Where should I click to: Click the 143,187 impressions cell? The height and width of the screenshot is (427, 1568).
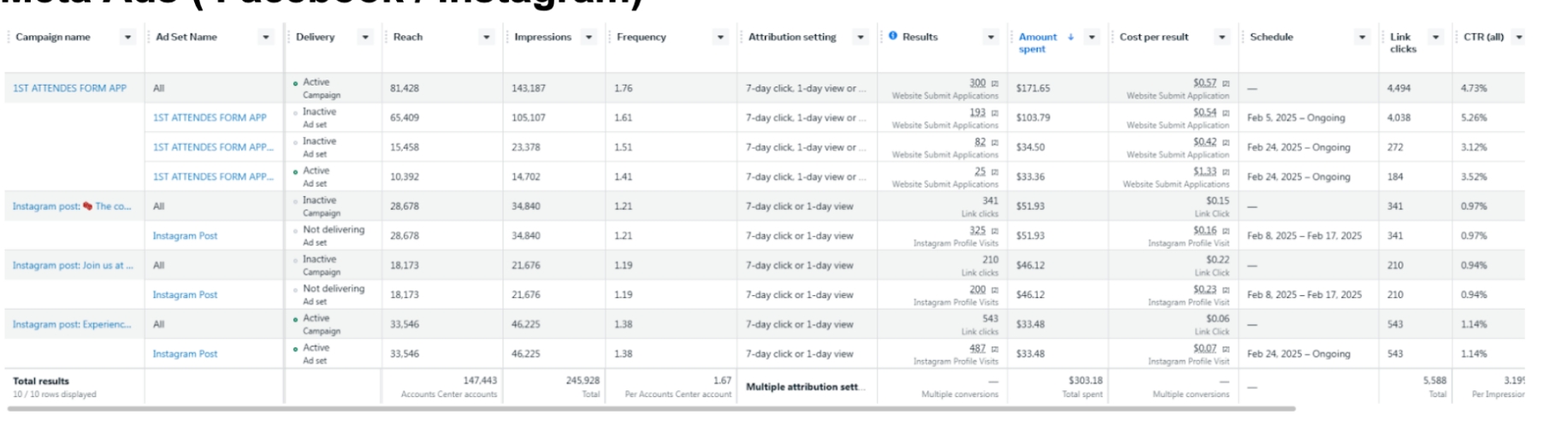pyautogui.click(x=529, y=88)
